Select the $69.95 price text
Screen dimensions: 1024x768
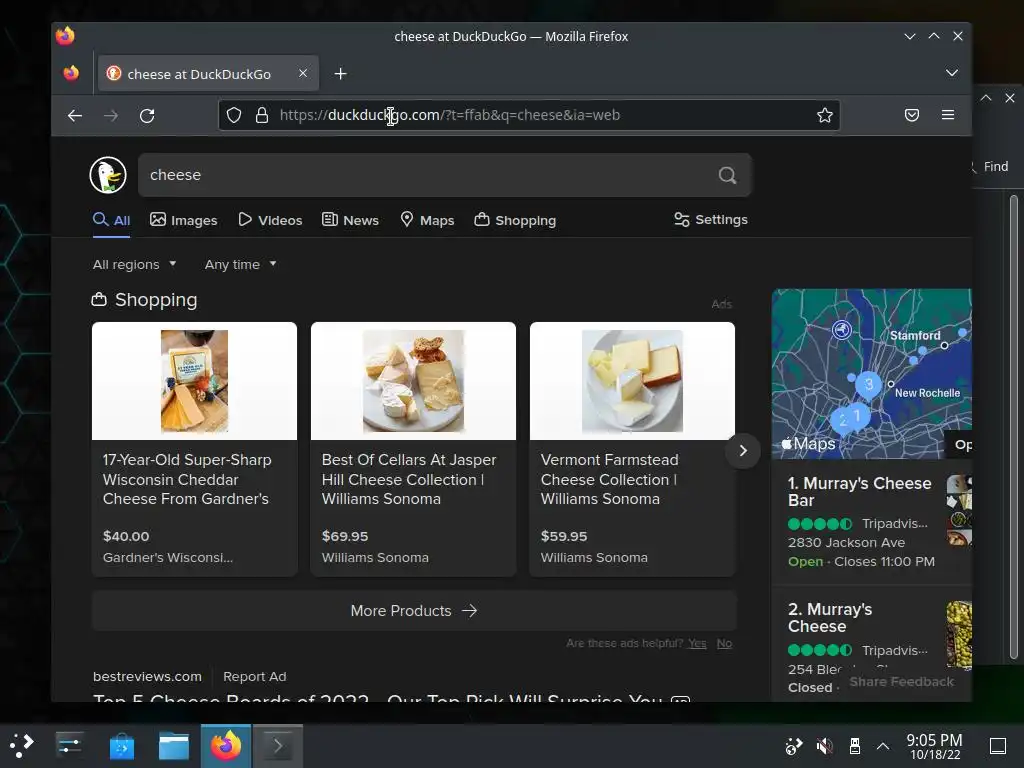tap(345, 536)
